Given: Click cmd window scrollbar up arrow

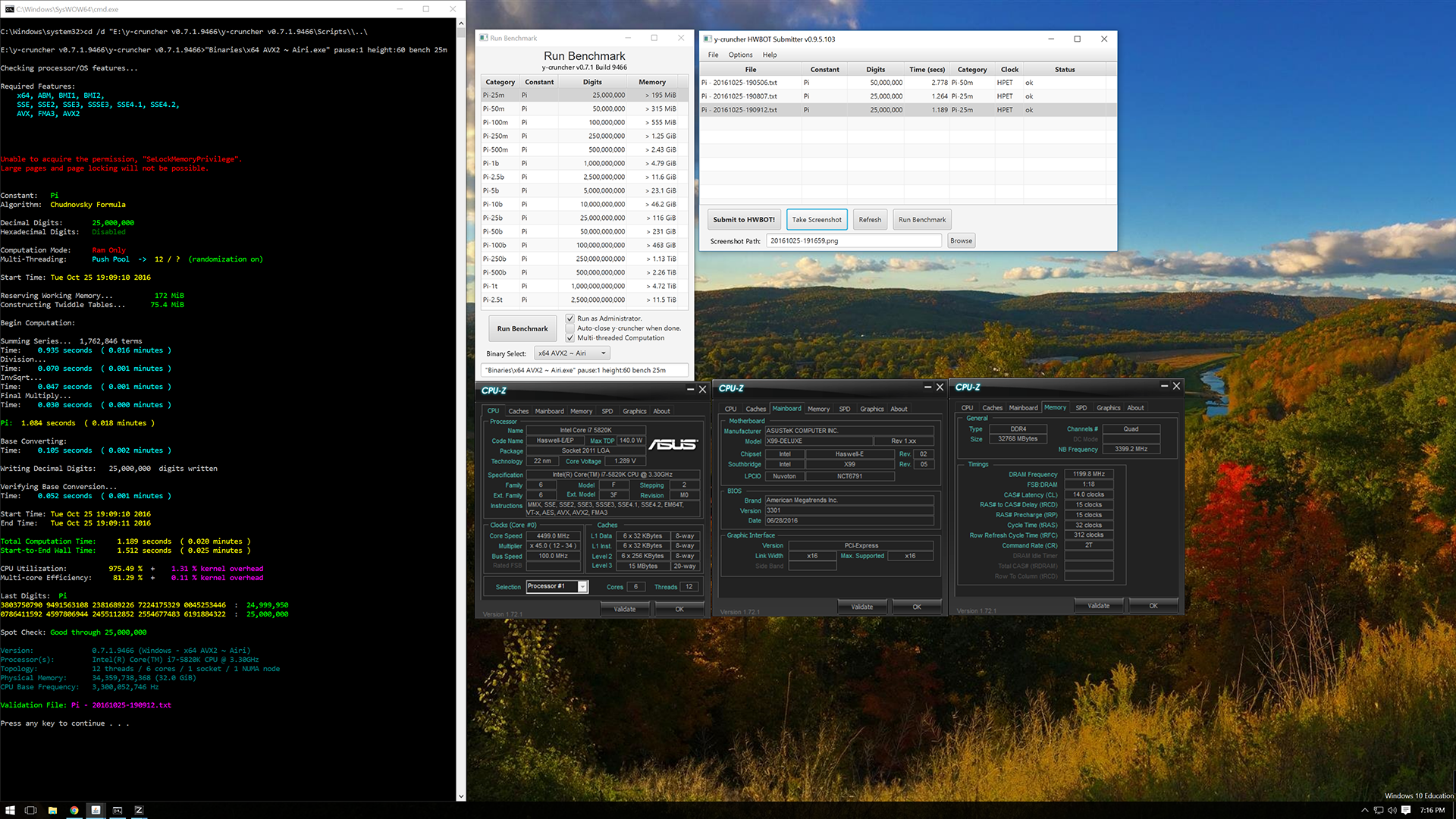Looking at the screenshot, I should [x=460, y=23].
